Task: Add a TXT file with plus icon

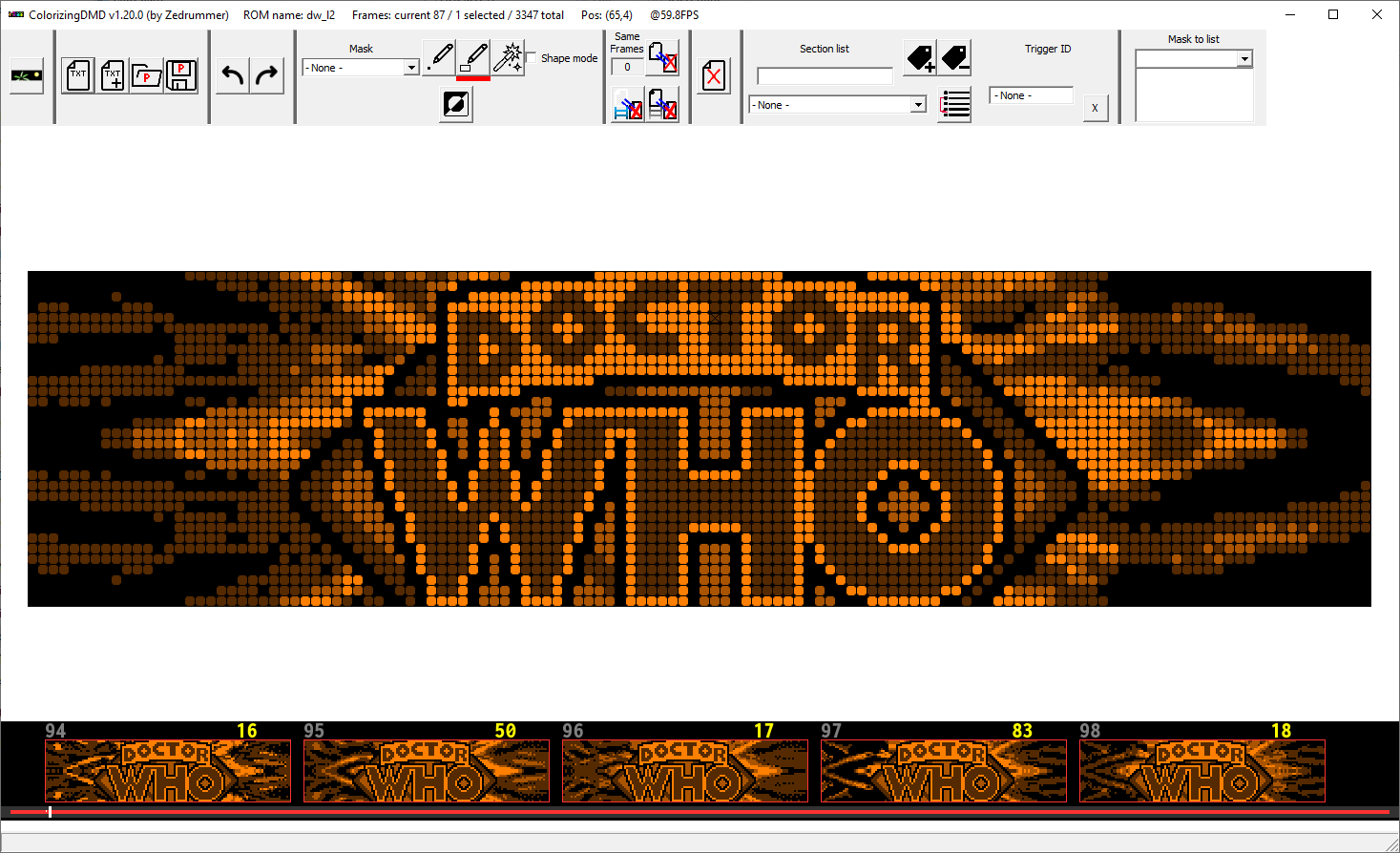Action: (113, 75)
